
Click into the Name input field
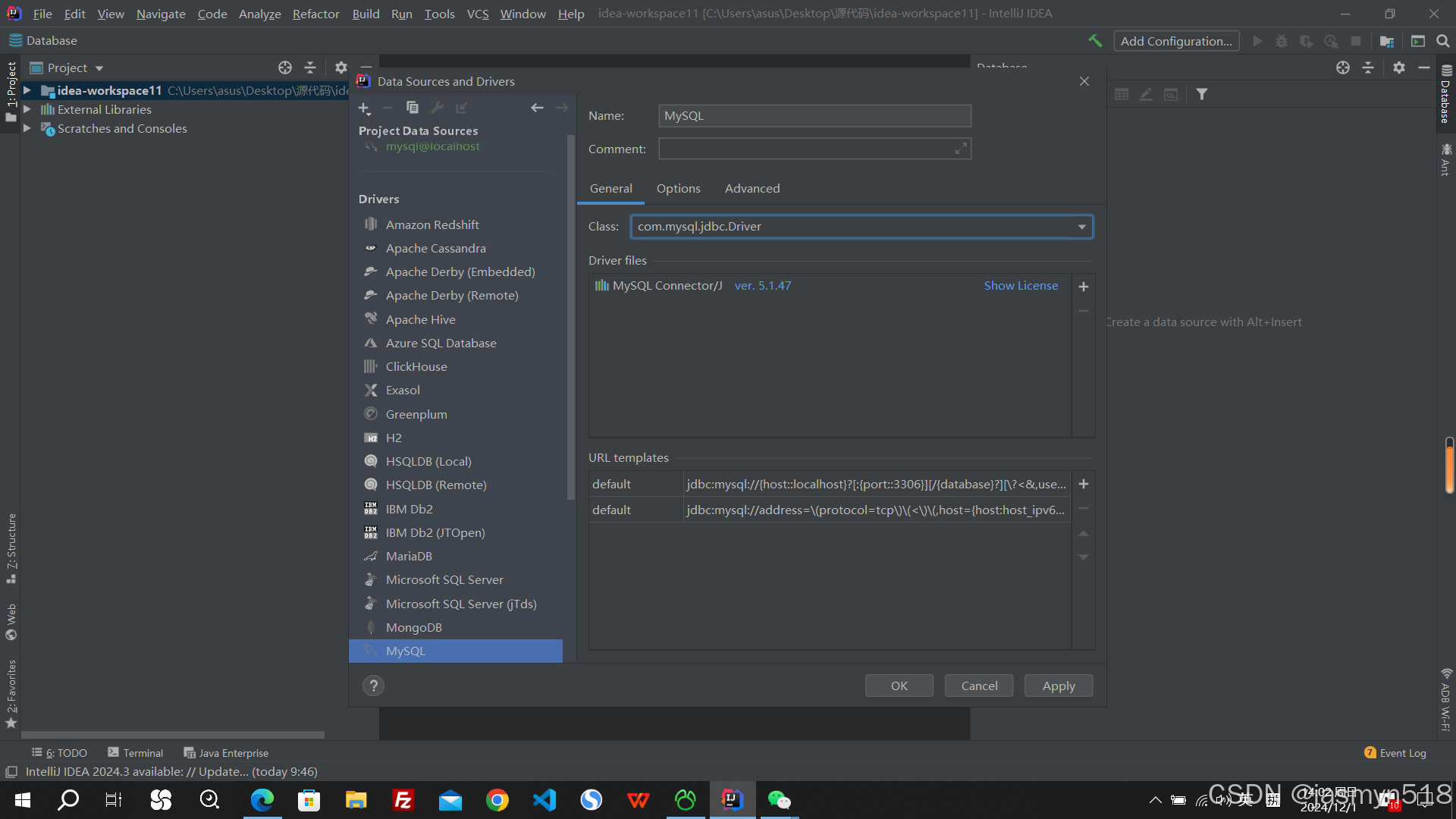[x=814, y=115]
